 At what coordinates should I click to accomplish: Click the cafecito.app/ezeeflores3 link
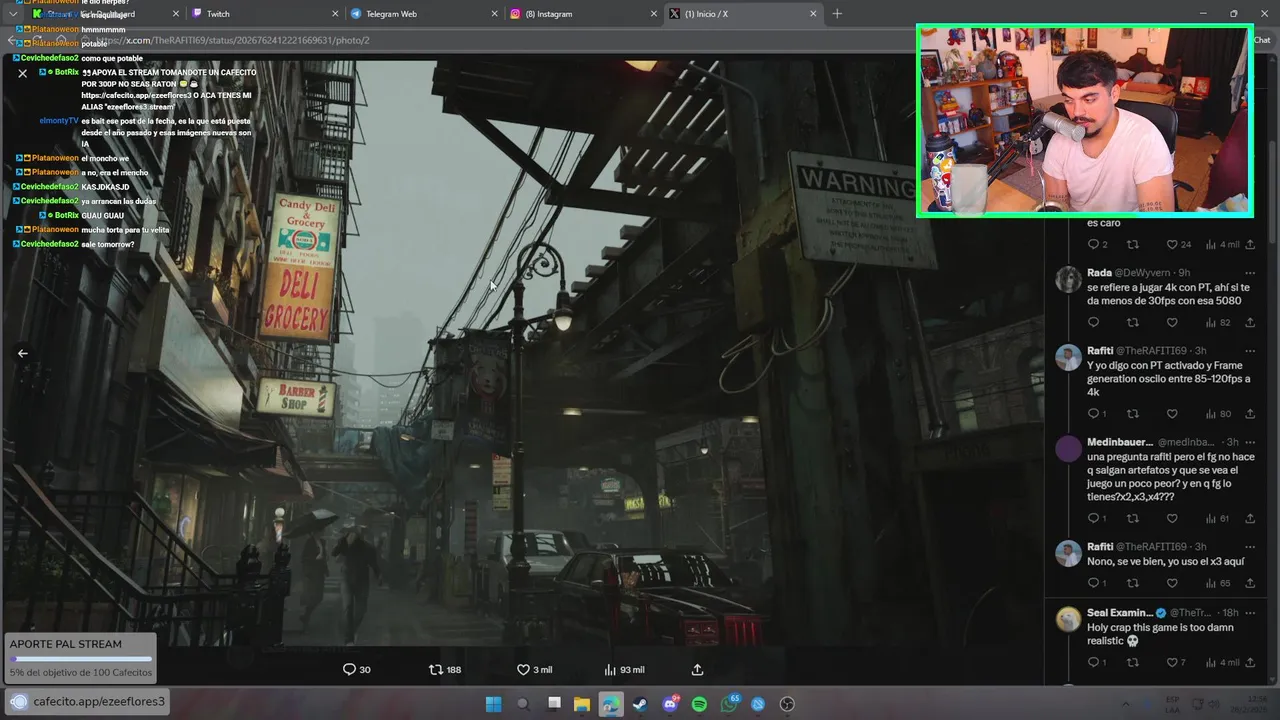pos(99,702)
